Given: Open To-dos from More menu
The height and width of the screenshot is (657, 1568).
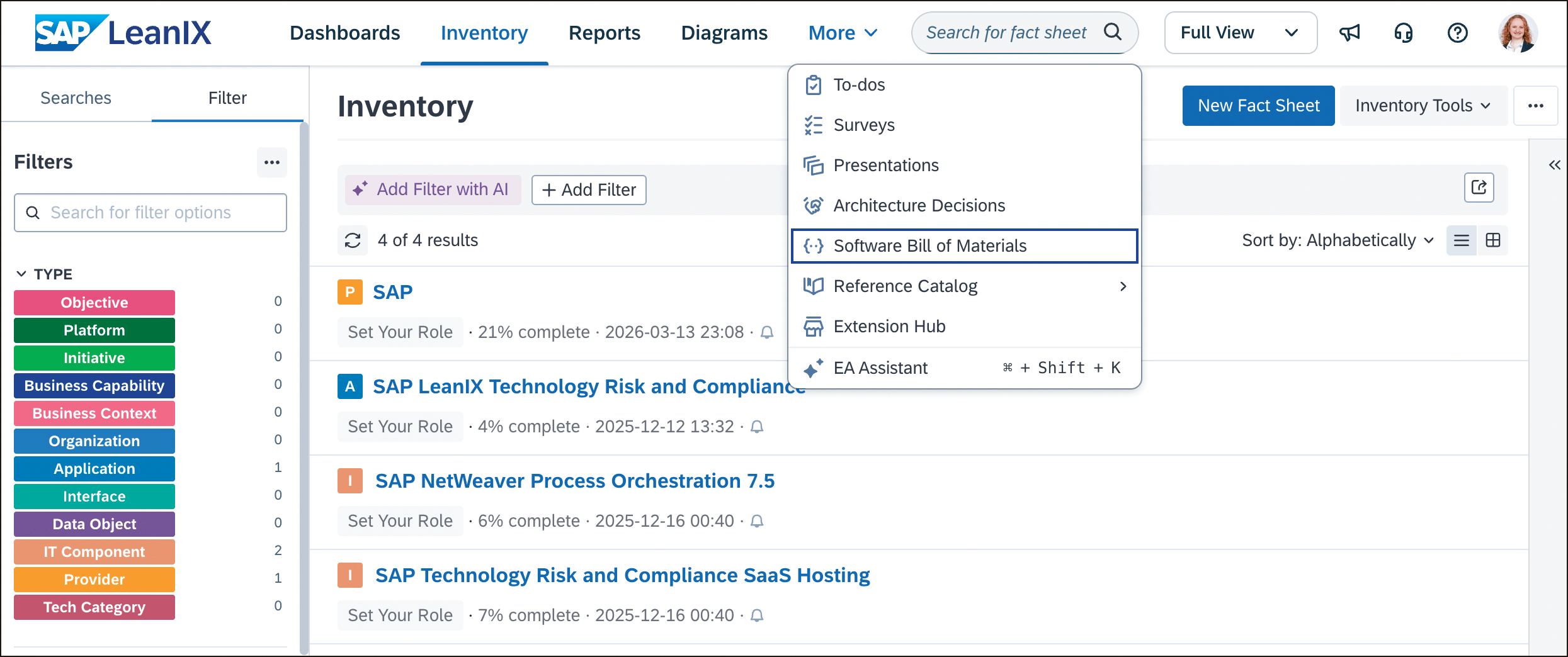Looking at the screenshot, I should coord(964,85).
